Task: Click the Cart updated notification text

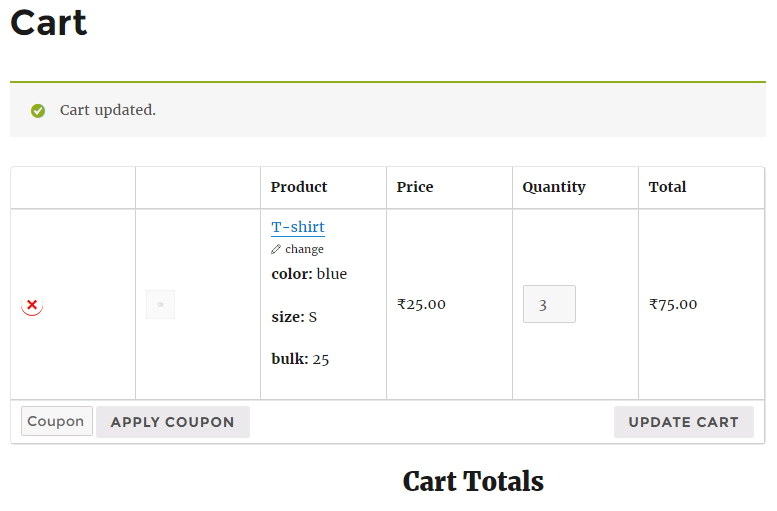Action: [x=108, y=110]
